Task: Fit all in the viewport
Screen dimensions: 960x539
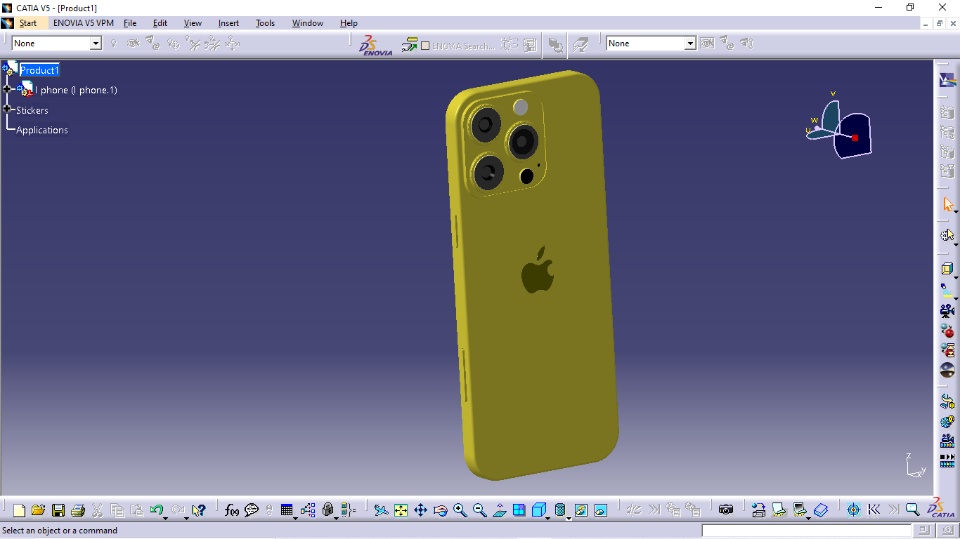Action: [400, 510]
